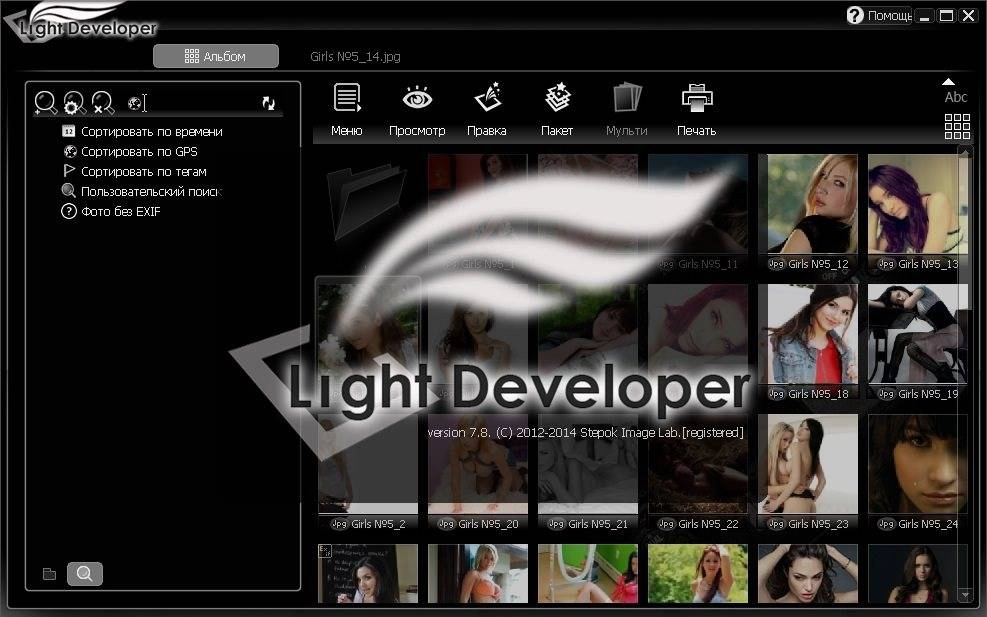Click the Girls №5_11 file name label
Screen dimensions: 987x617
click(x=708, y=264)
